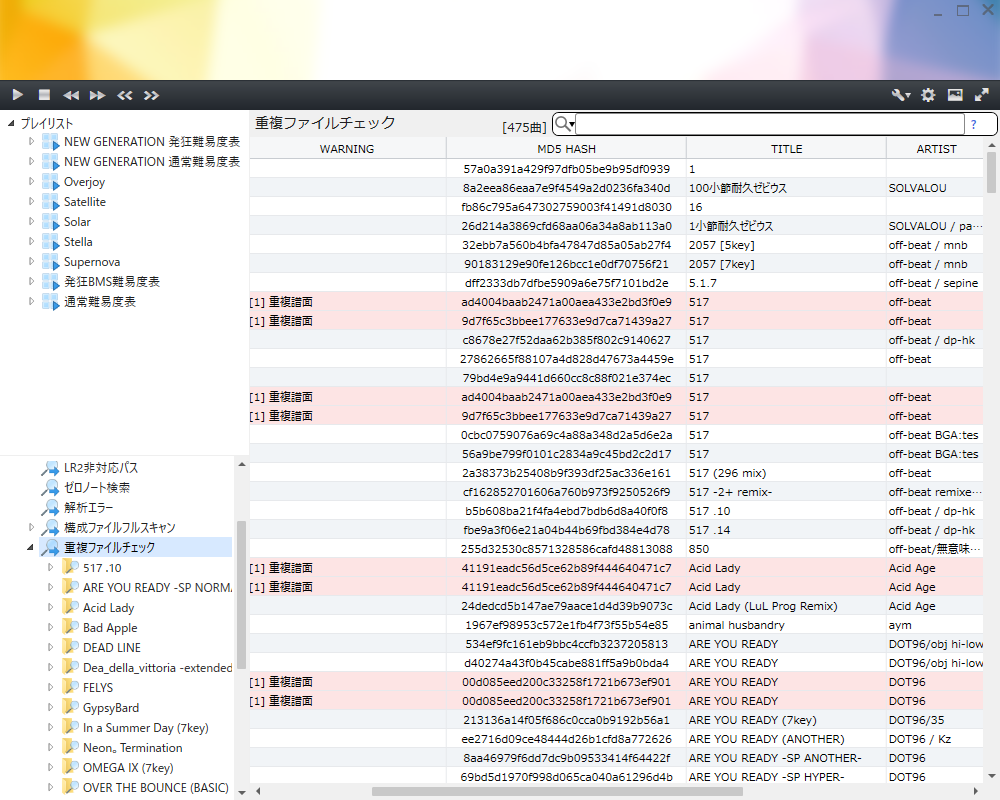Screen dimensions: 1000x800
Task: Click the table's scroll-down arrow
Action: tap(991, 776)
